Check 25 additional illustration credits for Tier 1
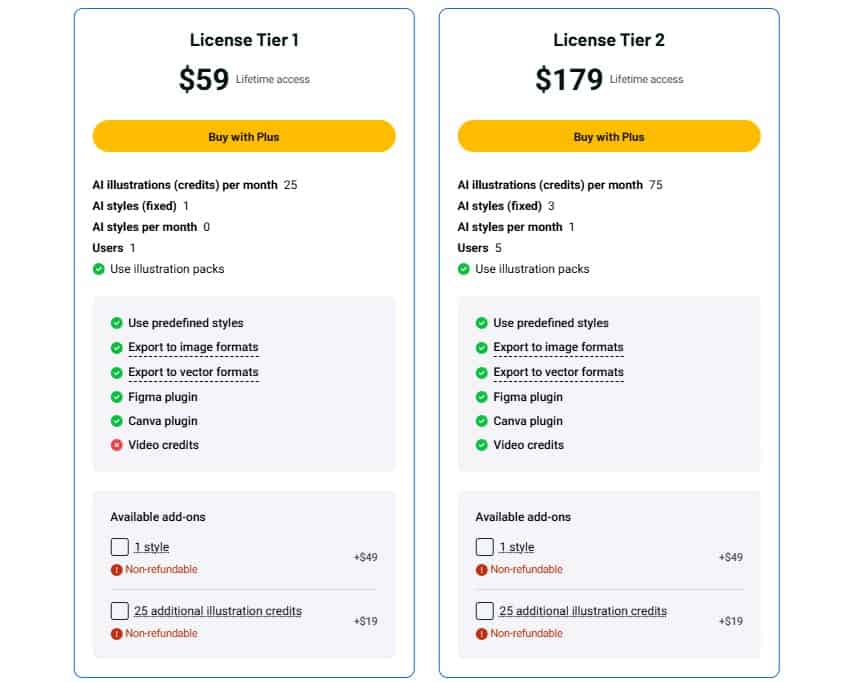The image size is (853, 682). click(x=120, y=611)
